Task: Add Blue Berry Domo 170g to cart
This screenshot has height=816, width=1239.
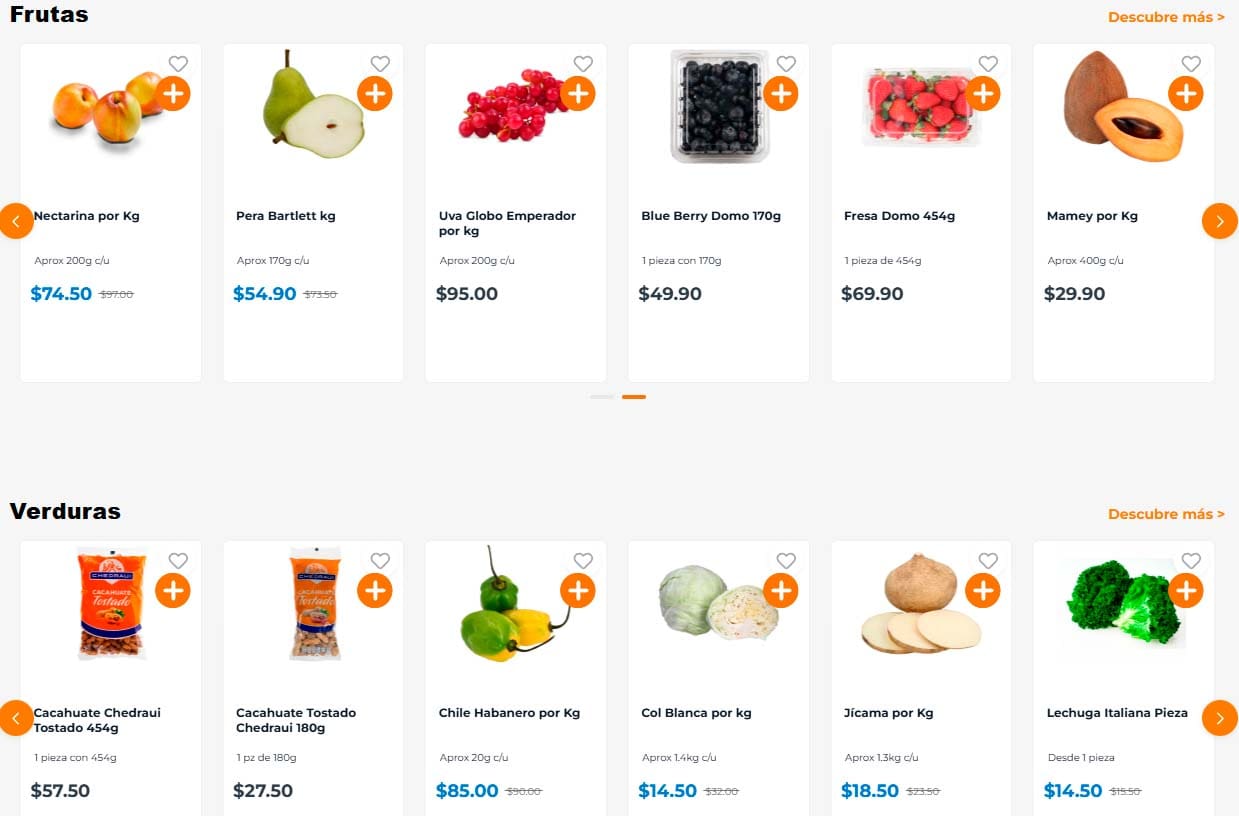Action: 780,94
